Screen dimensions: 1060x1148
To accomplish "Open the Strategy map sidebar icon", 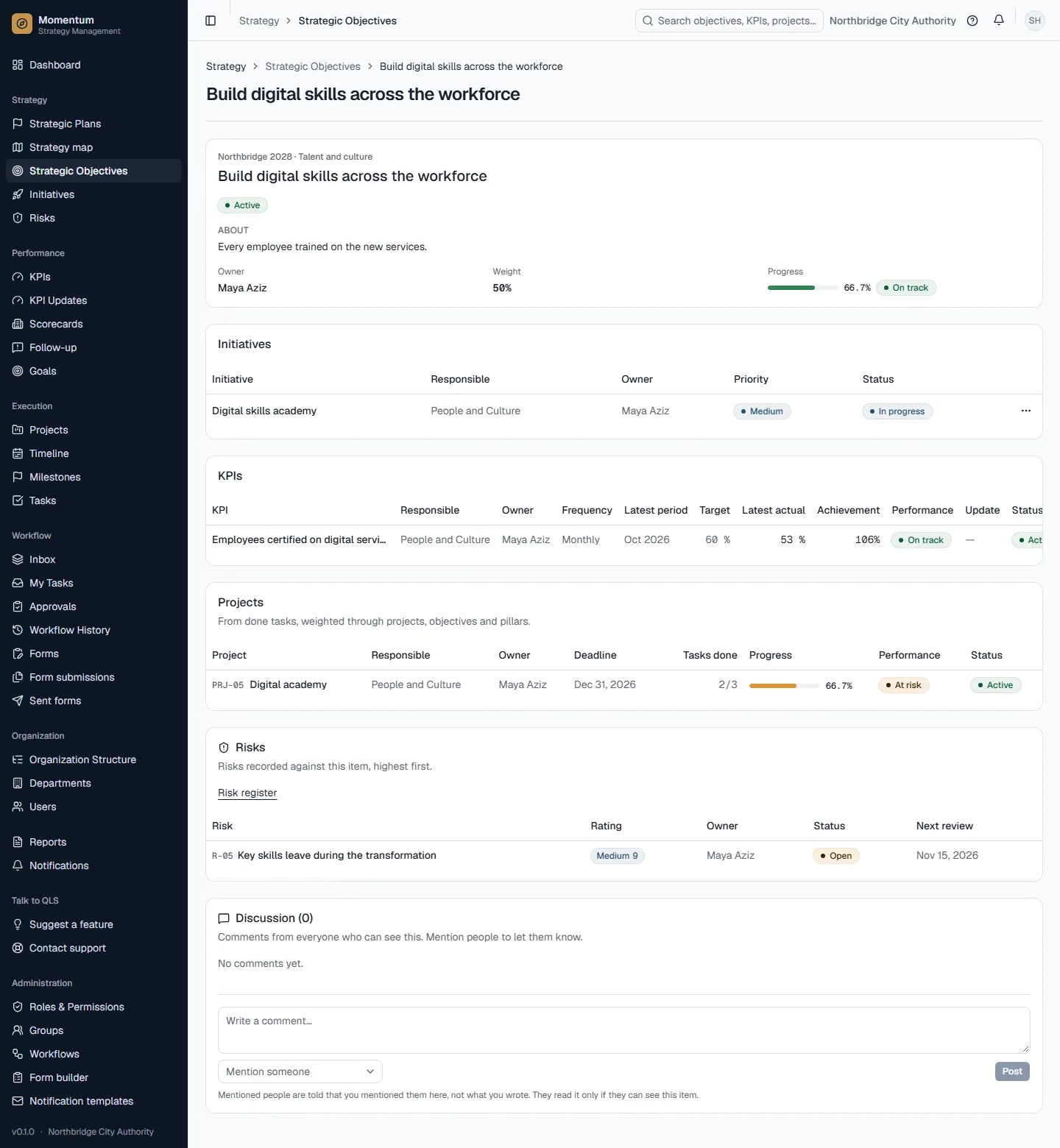I will click(18, 147).
